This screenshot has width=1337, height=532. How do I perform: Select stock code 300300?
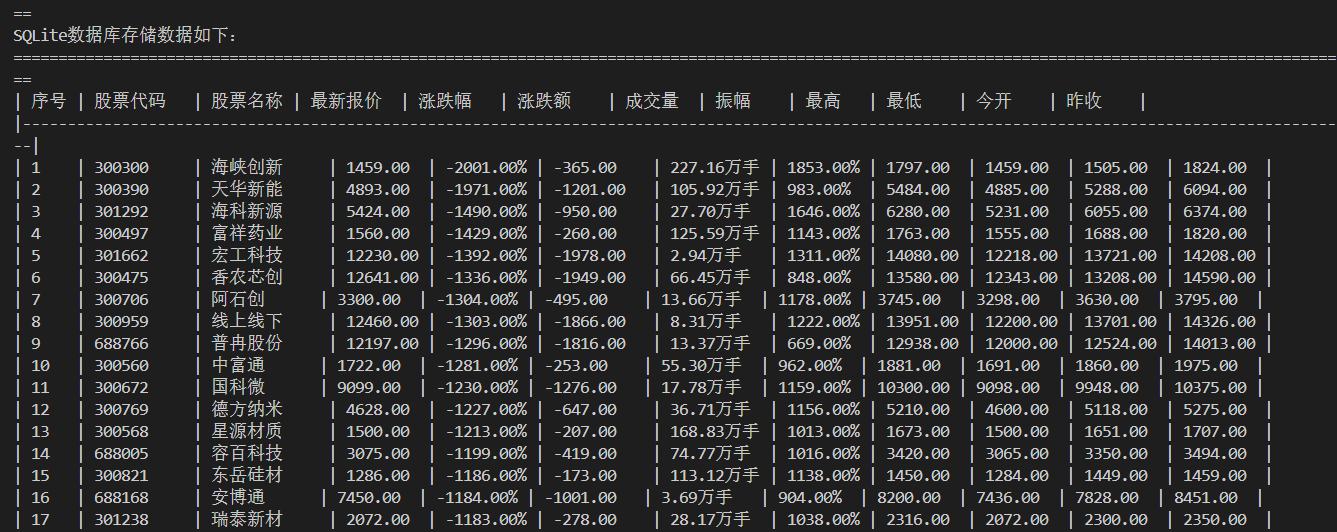coord(122,167)
